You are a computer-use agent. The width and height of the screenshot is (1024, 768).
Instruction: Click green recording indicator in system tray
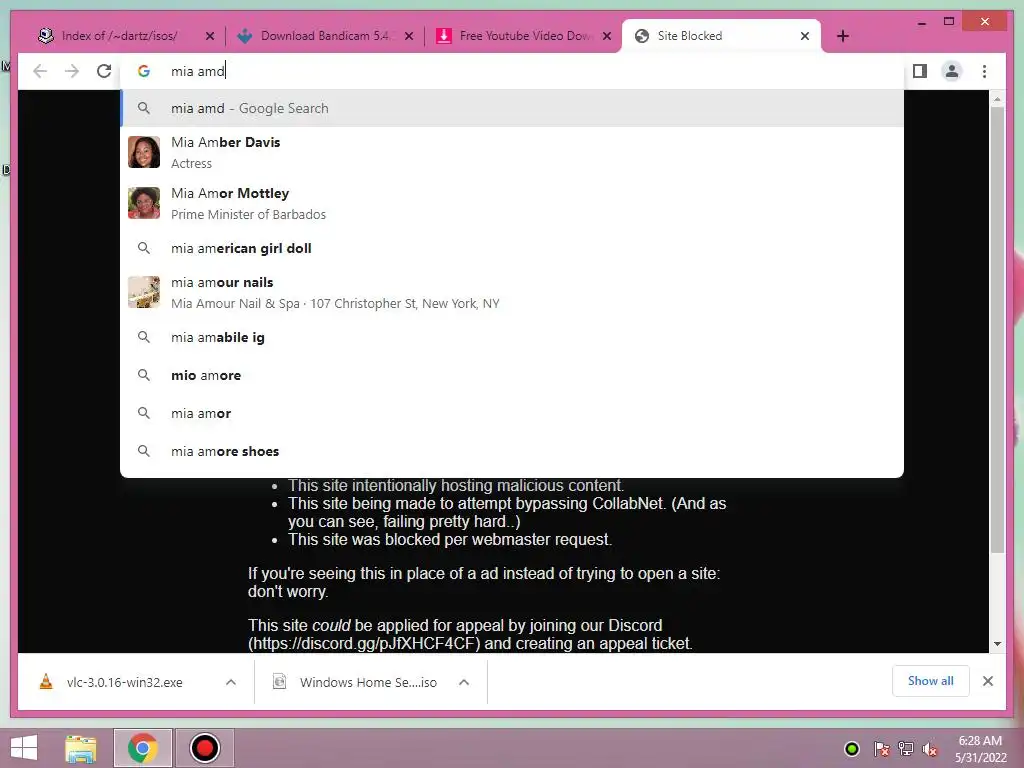click(x=852, y=749)
